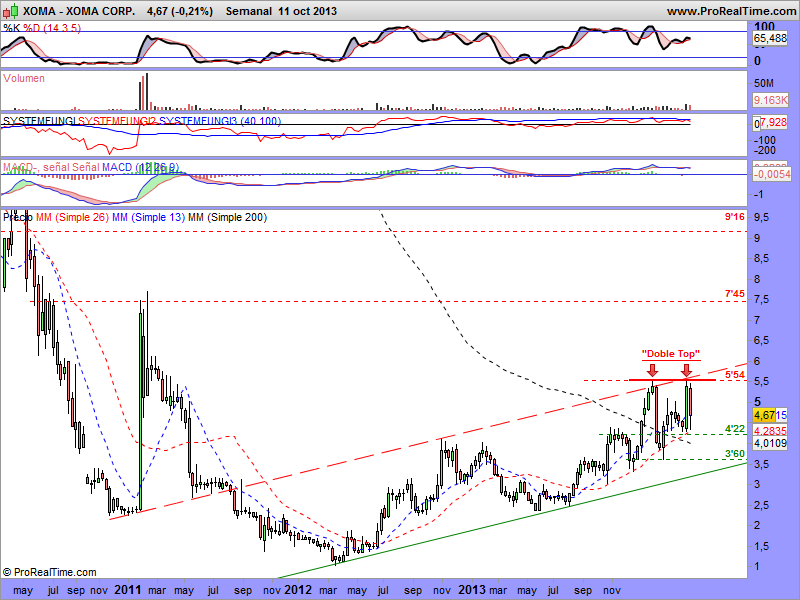Select the Señal MACD (12 26 9) label
This screenshot has width=800, height=600.
point(126,167)
